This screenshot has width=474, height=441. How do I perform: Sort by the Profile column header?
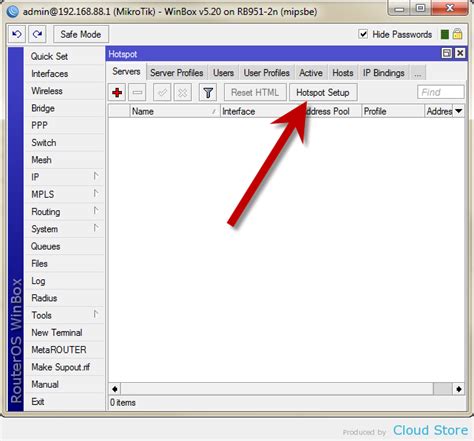pos(393,111)
